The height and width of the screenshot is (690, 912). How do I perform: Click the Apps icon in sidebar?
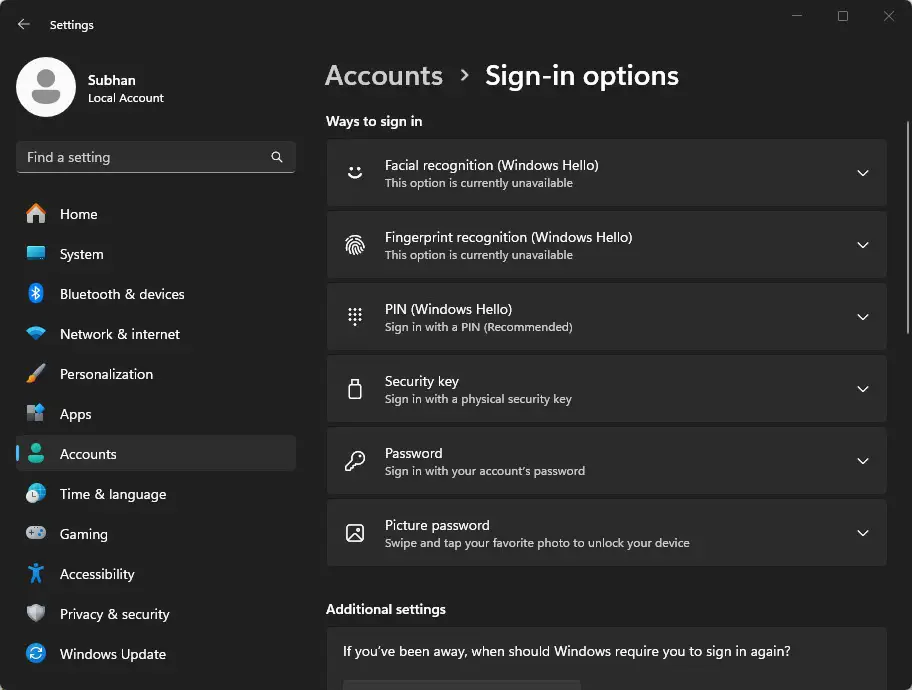tap(35, 413)
